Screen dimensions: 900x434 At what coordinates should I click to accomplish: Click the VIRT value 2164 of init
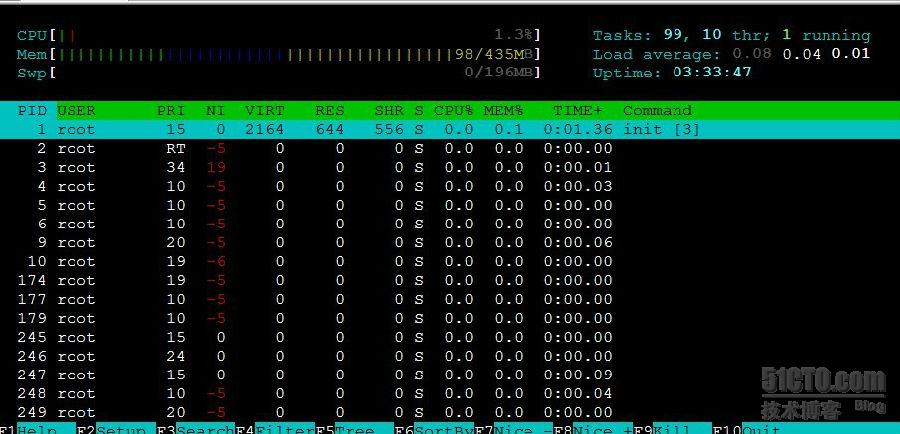pyautogui.click(x=265, y=130)
